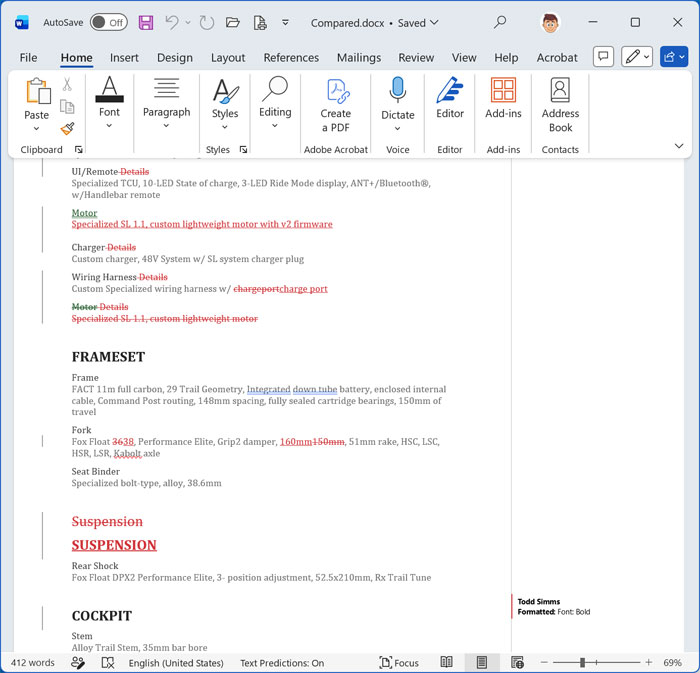
Task: Open the References tab
Action: [x=291, y=58]
